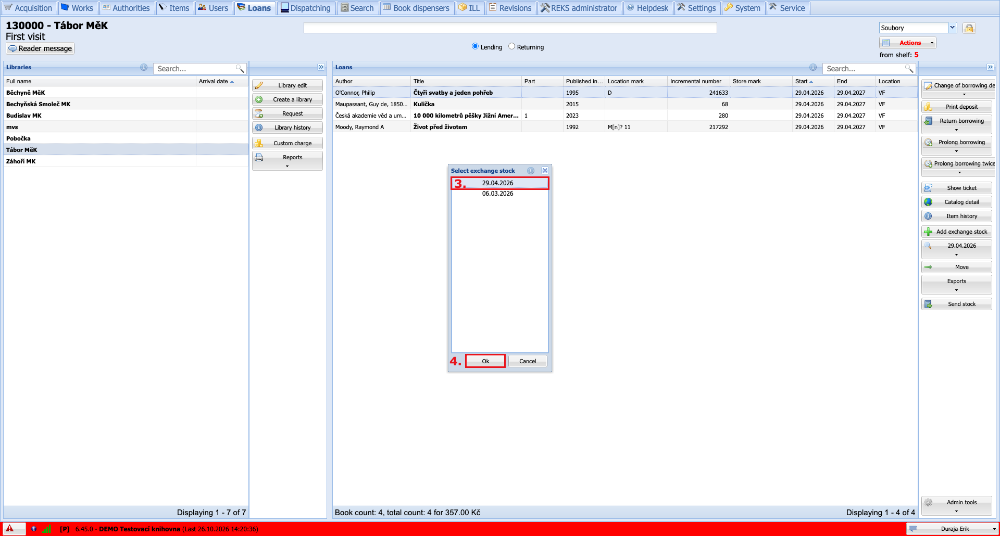This screenshot has height=536, width=1000.
Task: Open the 29.04.2026 dropdown in right toolbar
Action: coord(957,249)
